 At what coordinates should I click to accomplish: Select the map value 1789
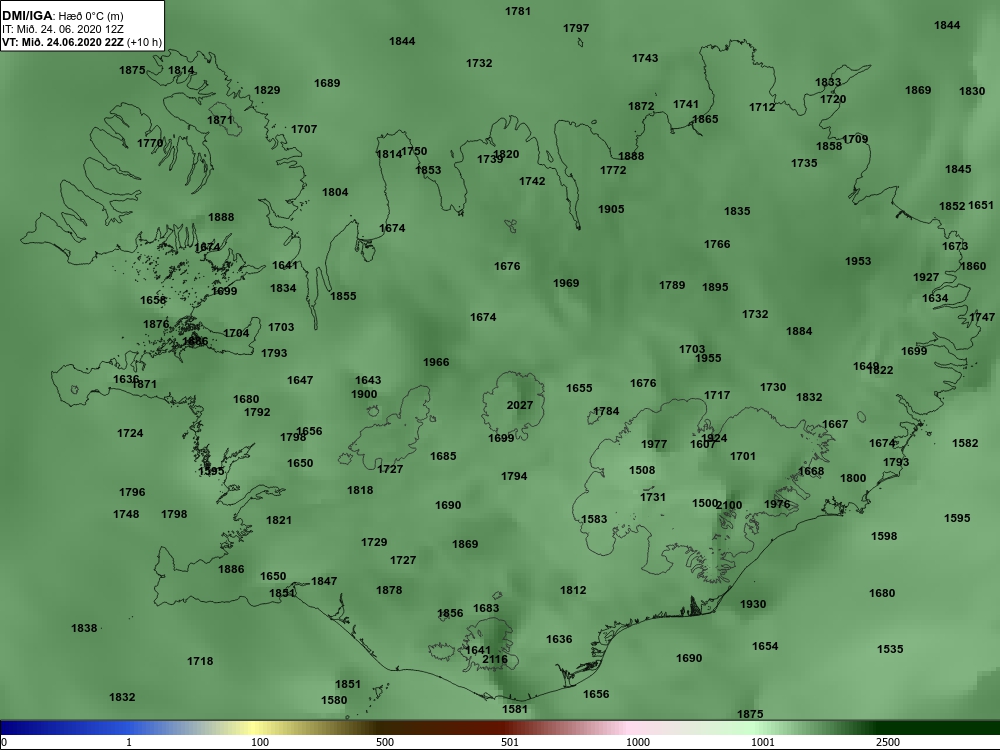[x=672, y=285]
